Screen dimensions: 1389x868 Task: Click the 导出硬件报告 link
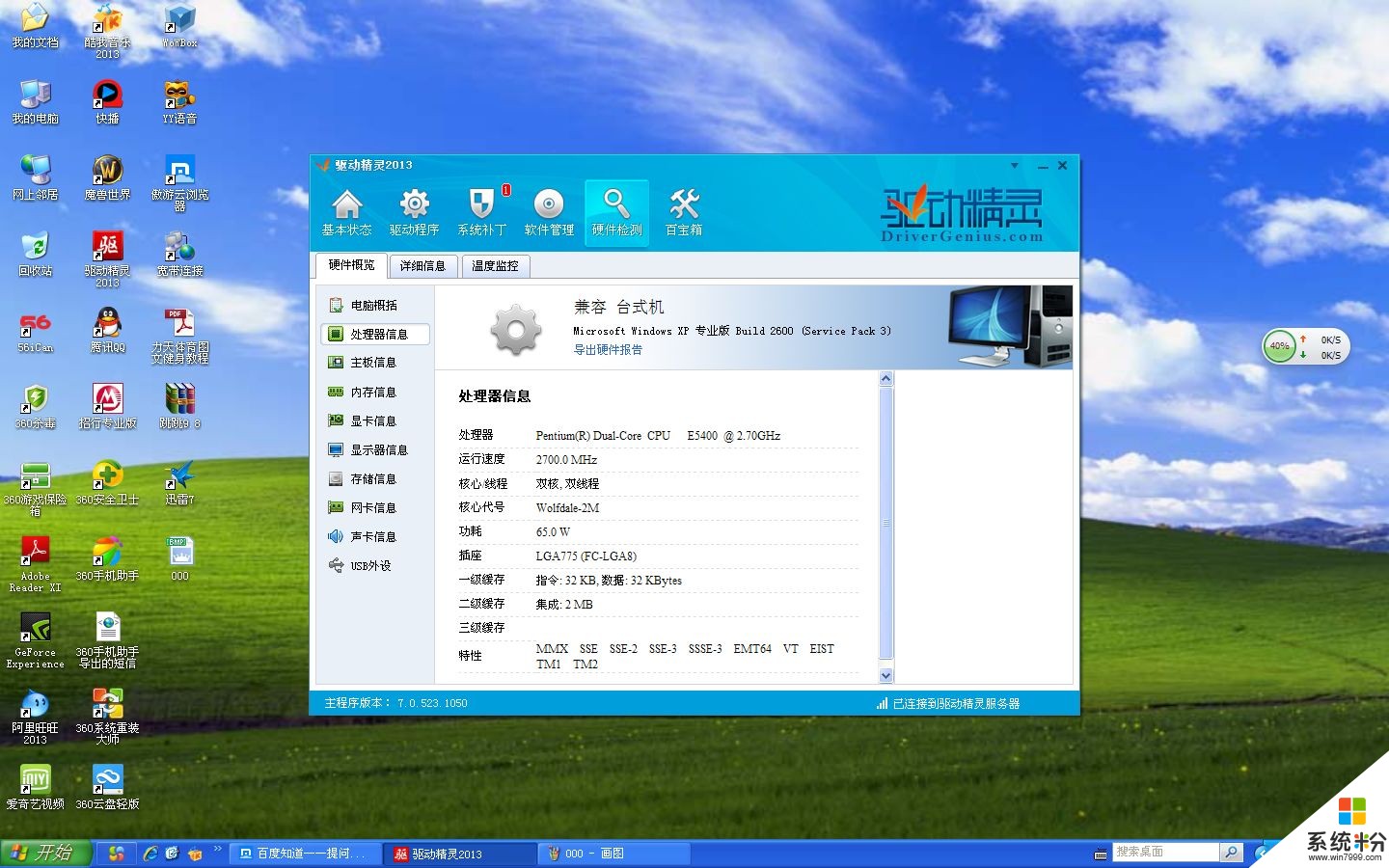pyautogui.click(x=608, y=350)
